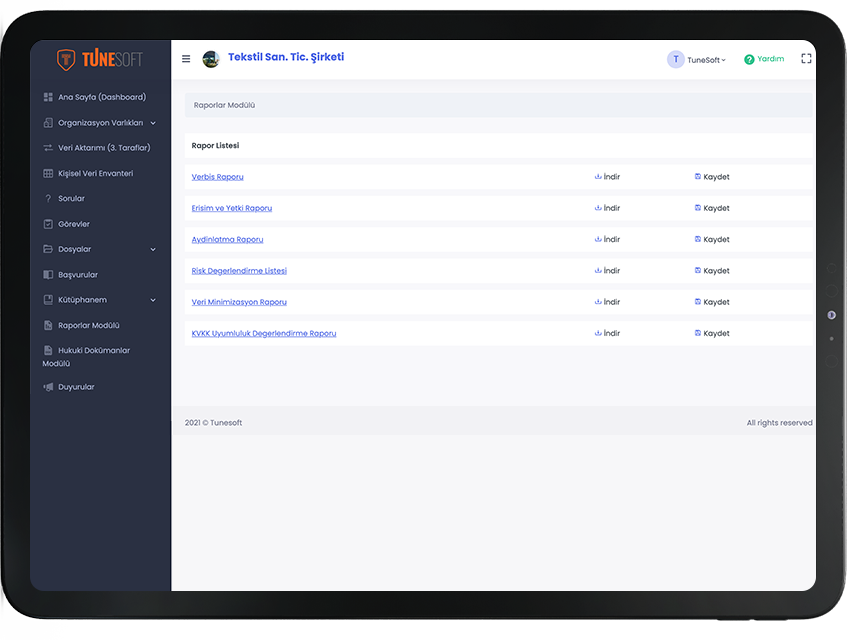
Task: Click Kaydet text for Verbis Raporu
Action: (x=716, y=177)
